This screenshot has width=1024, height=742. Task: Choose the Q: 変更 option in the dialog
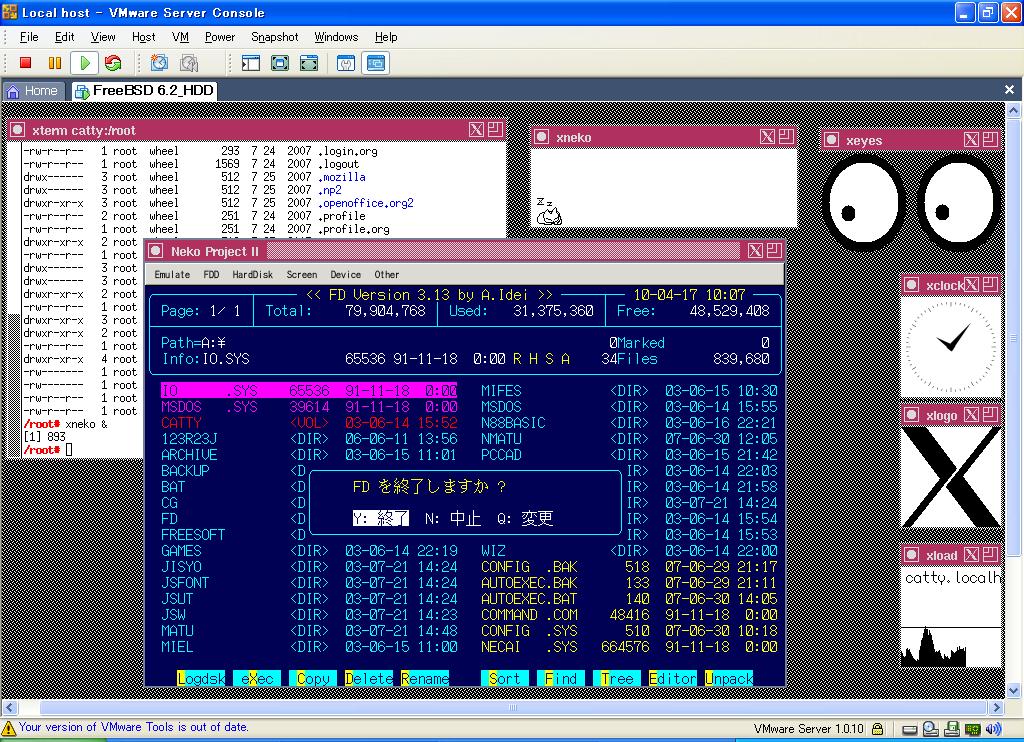pos(525,518)
